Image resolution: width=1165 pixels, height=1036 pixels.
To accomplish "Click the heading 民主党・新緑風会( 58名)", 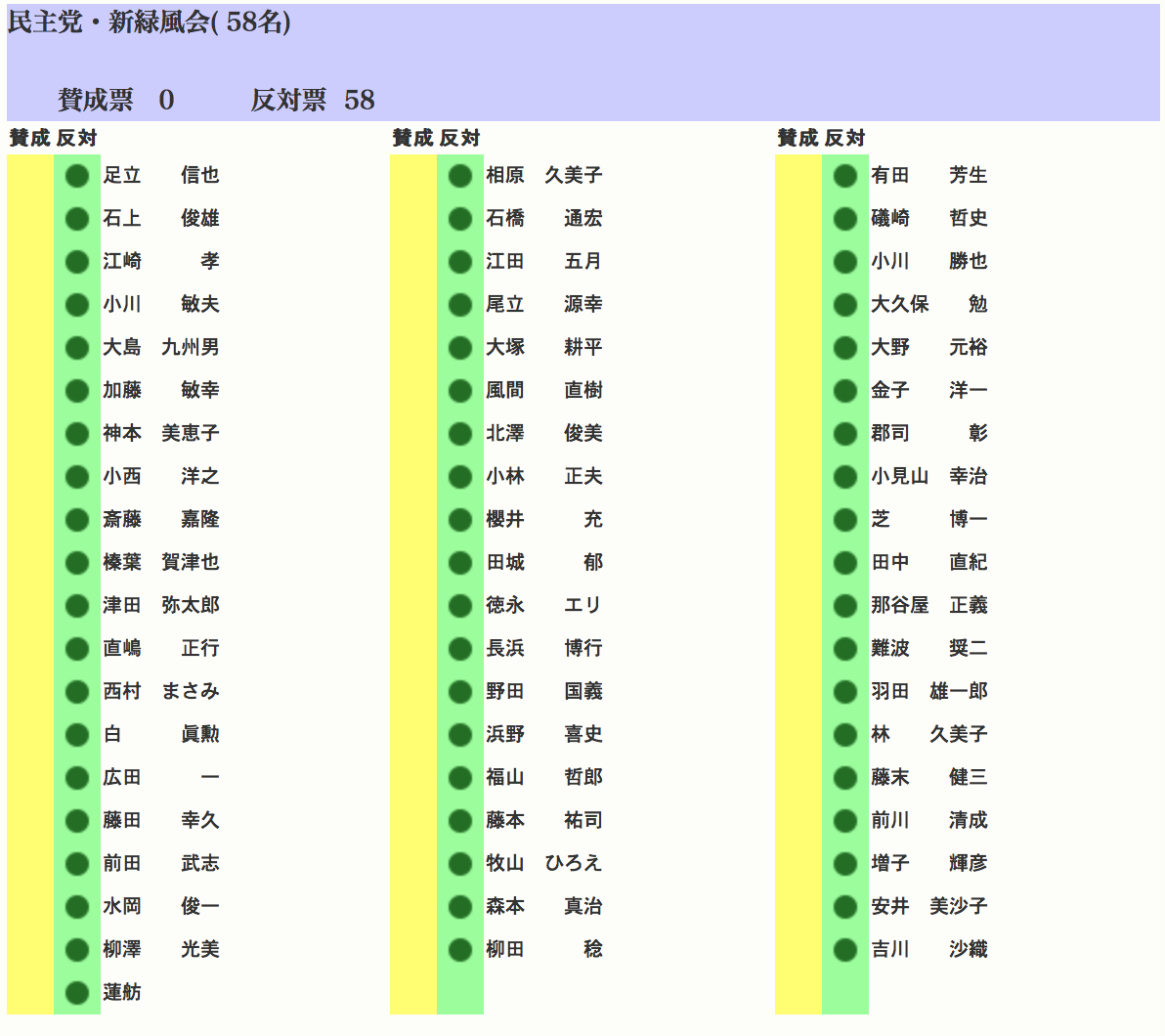I will pos(149,22).
